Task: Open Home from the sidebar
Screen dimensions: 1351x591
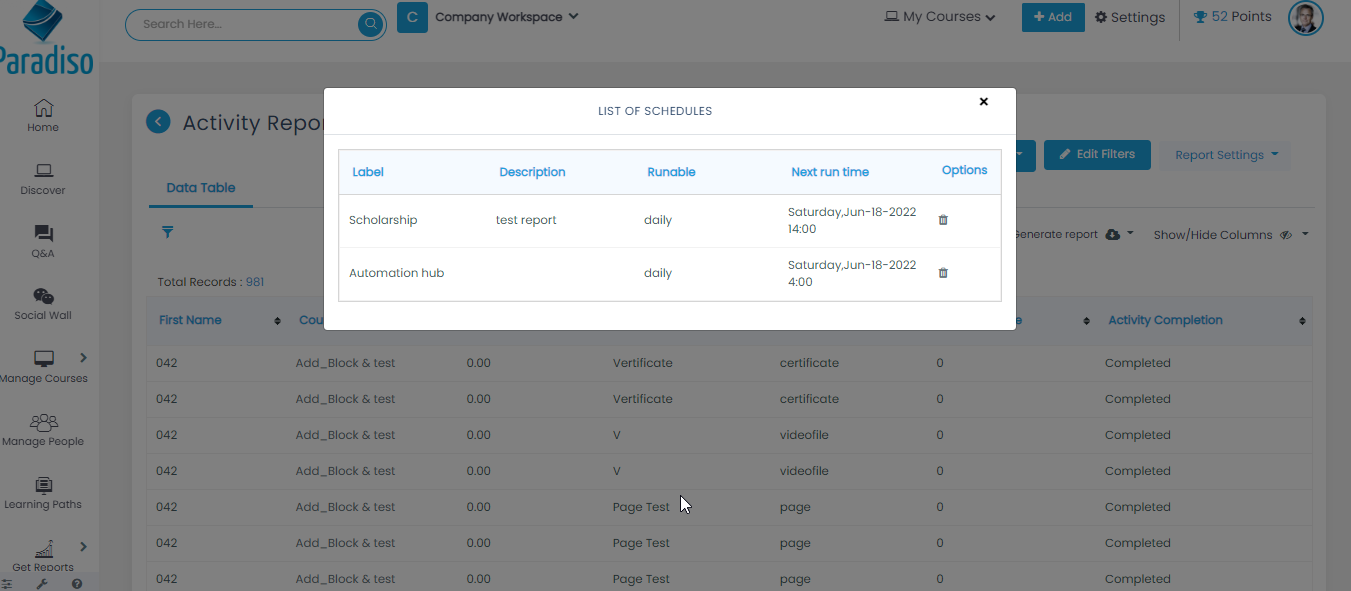Action: point(43,115)
